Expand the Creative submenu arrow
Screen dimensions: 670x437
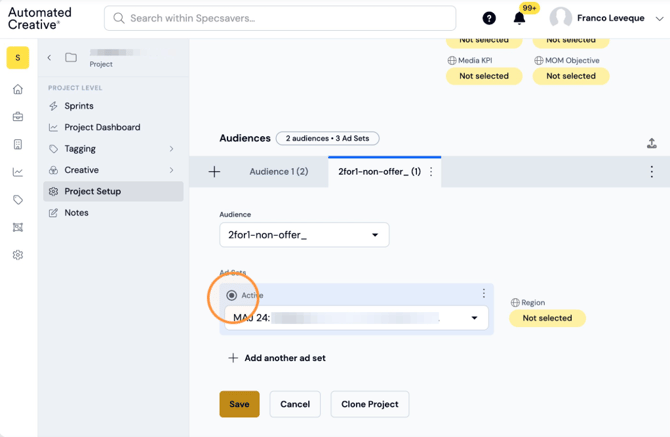pos(171,170)
